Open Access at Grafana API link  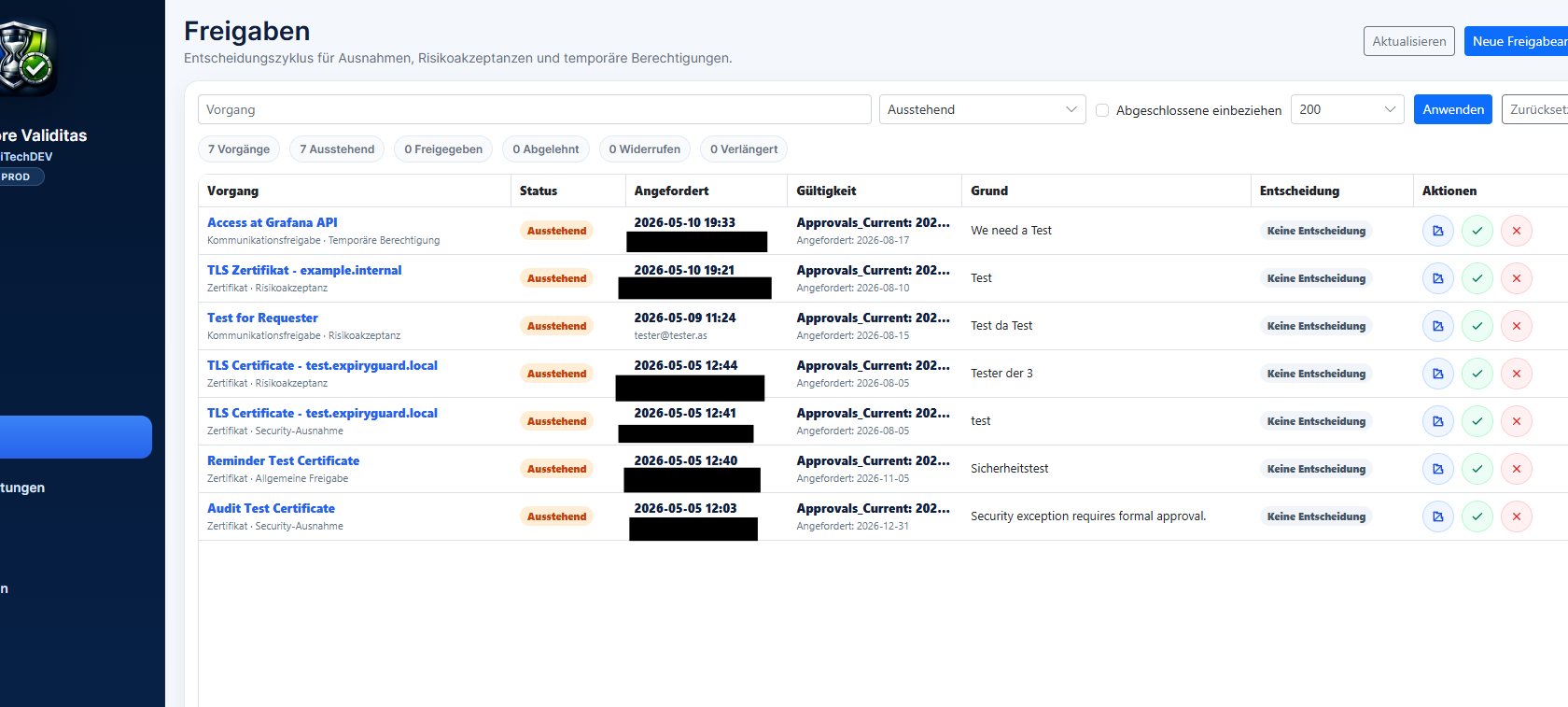(273, 222)
